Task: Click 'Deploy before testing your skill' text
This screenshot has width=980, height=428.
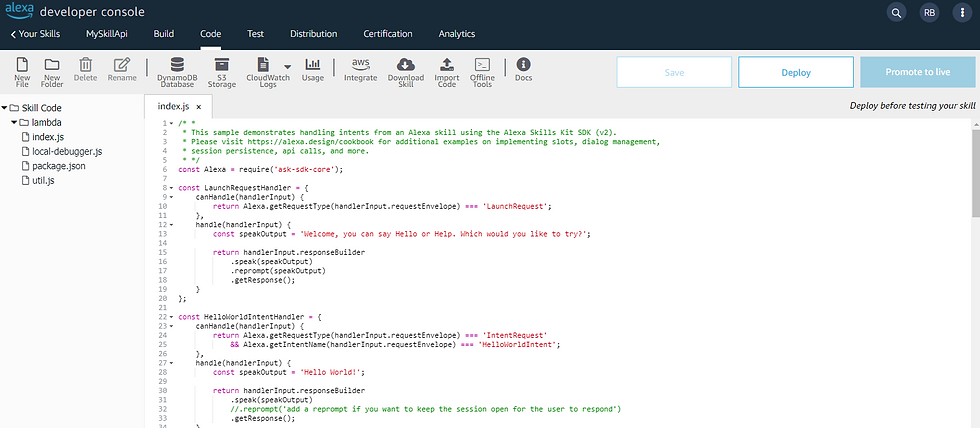Action: click(912, 106)
